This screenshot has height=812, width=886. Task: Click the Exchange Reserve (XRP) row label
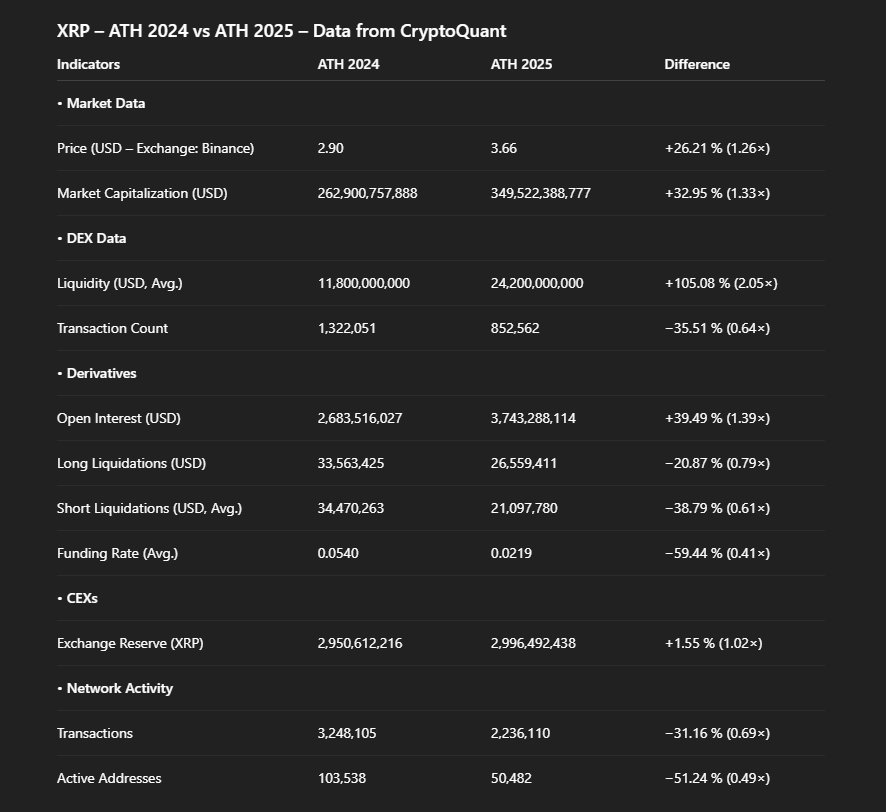(130, 643)
